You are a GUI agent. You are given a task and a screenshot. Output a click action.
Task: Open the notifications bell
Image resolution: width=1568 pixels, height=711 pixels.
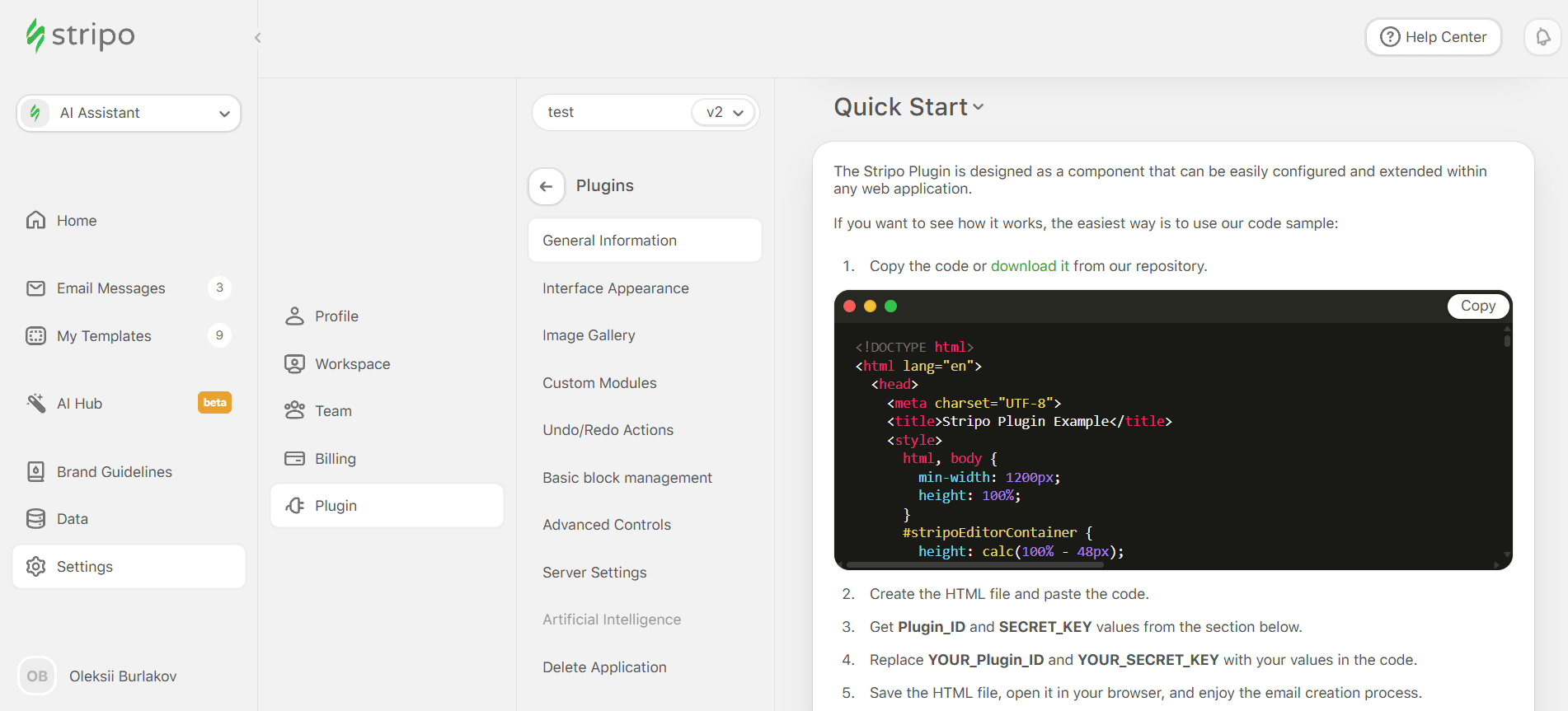[1542, 37]
